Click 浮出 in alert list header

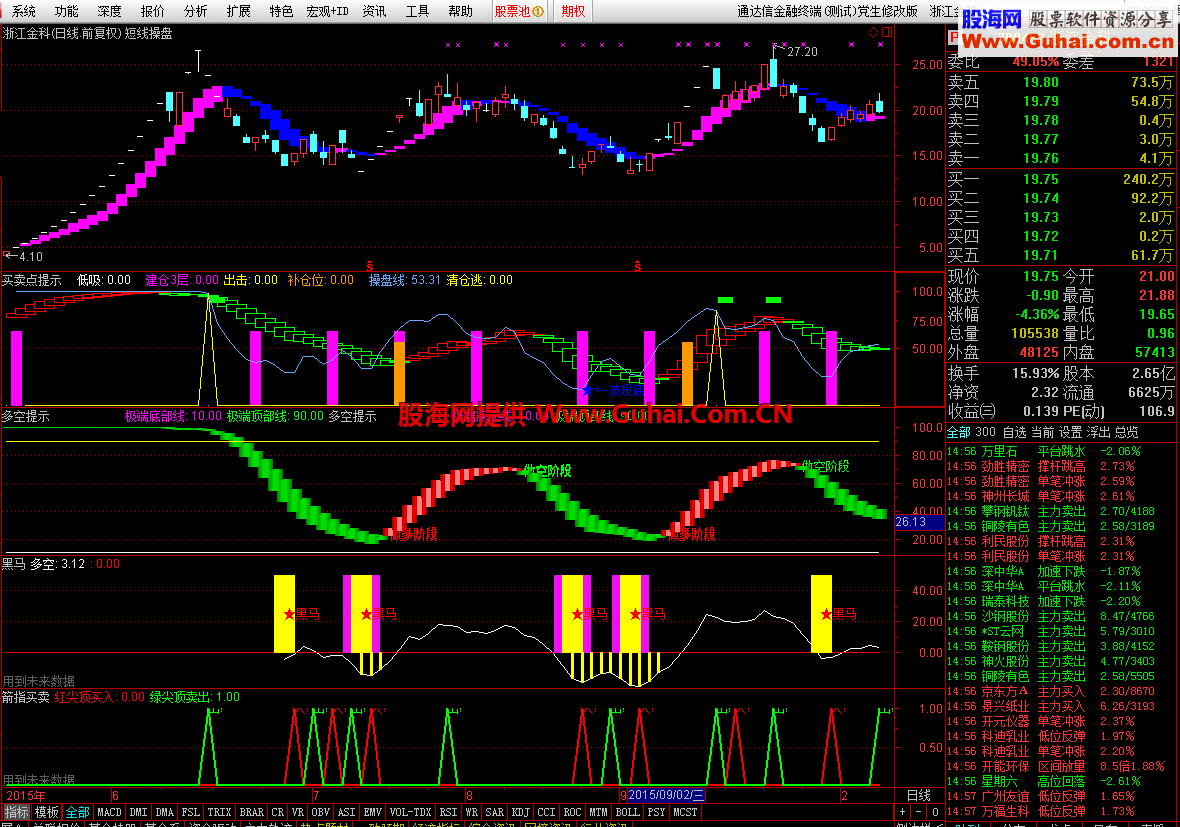tap(1099, 432)
